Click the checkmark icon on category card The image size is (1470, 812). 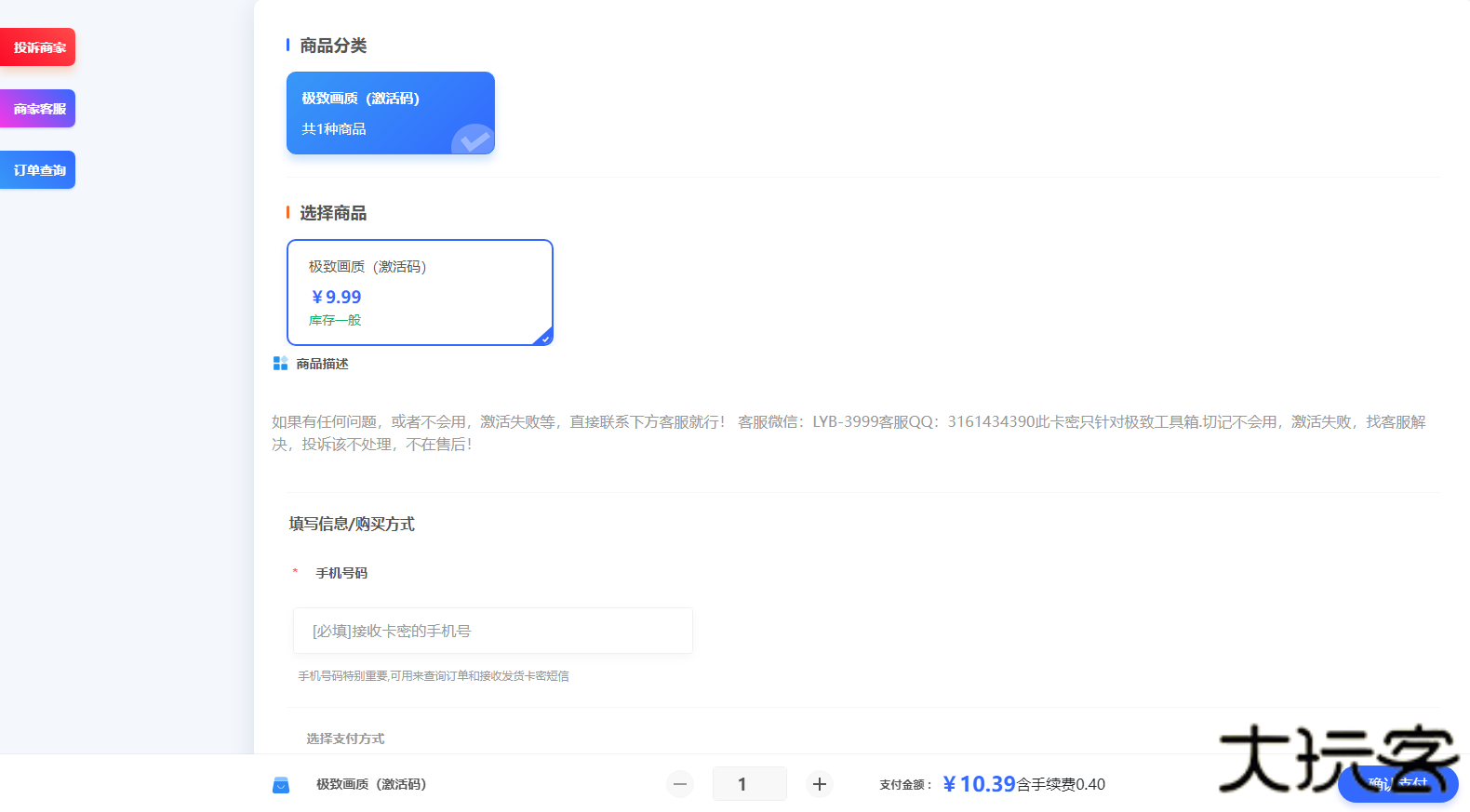474,140
